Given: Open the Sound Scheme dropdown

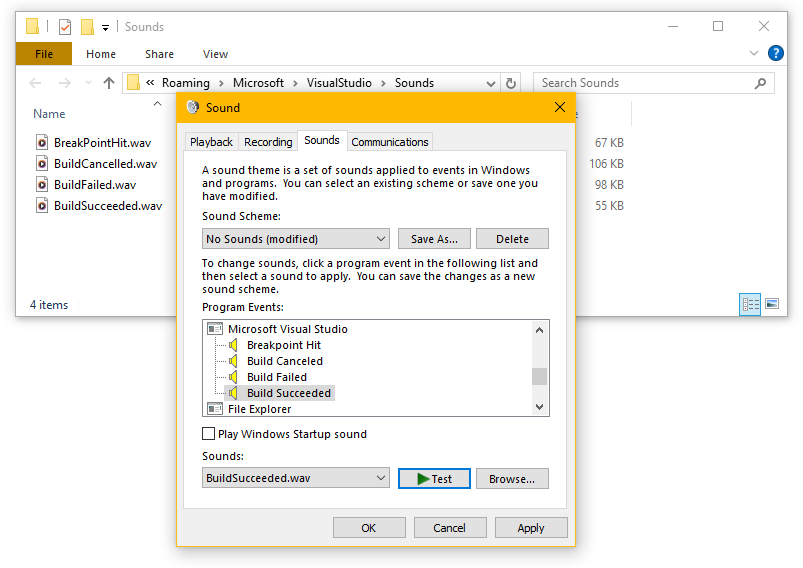Looking at the screenshot, I should [295, 239].
